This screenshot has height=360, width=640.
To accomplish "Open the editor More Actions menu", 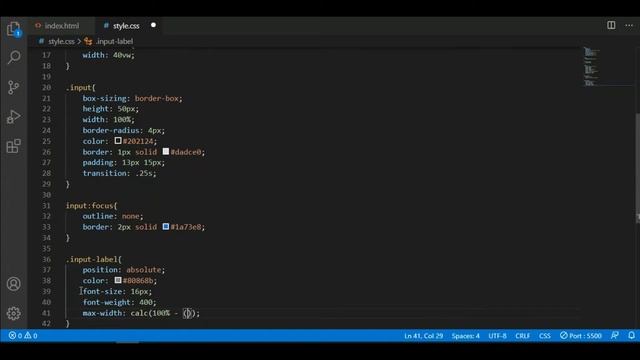I will coord(629,25).
